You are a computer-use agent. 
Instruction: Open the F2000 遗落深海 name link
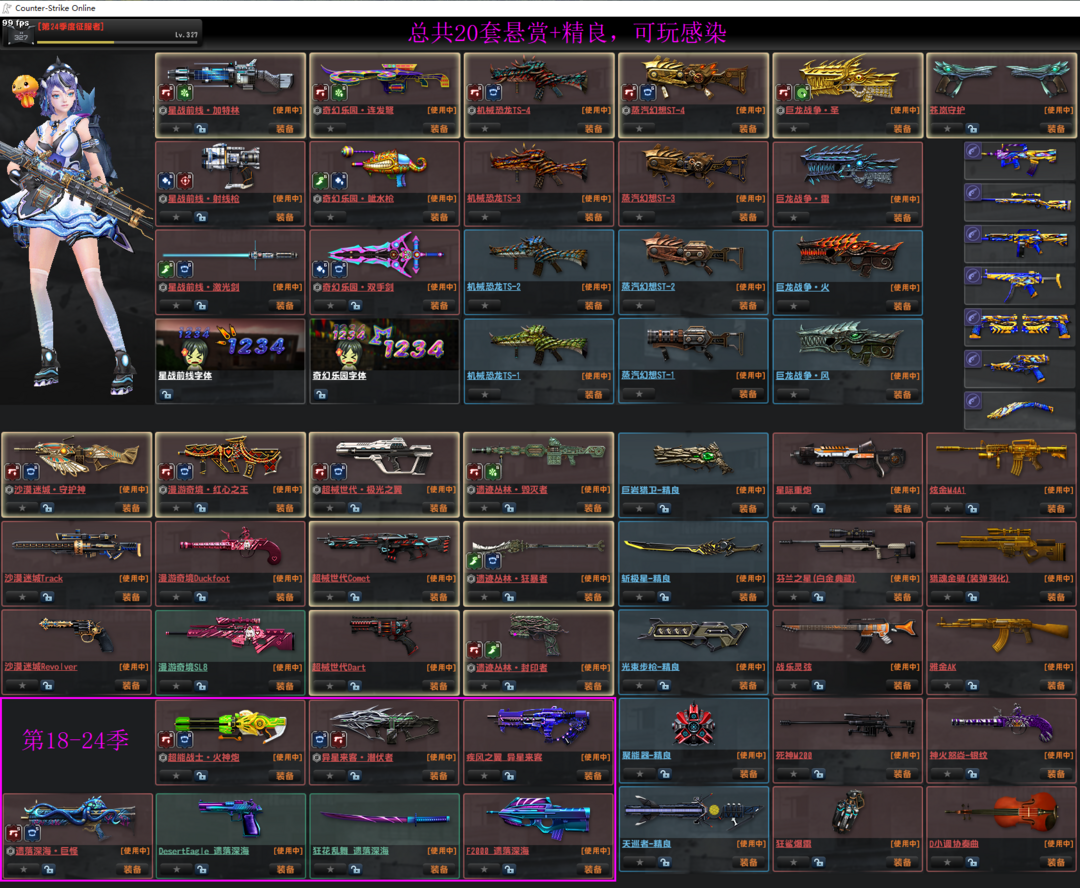coord(498,851)
